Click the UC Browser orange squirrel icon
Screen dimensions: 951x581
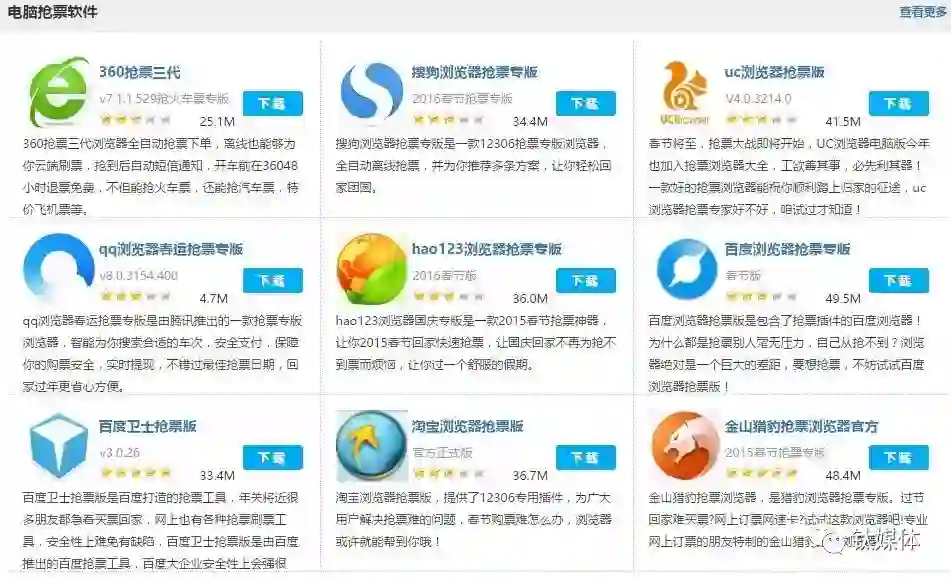pos(685,92)
